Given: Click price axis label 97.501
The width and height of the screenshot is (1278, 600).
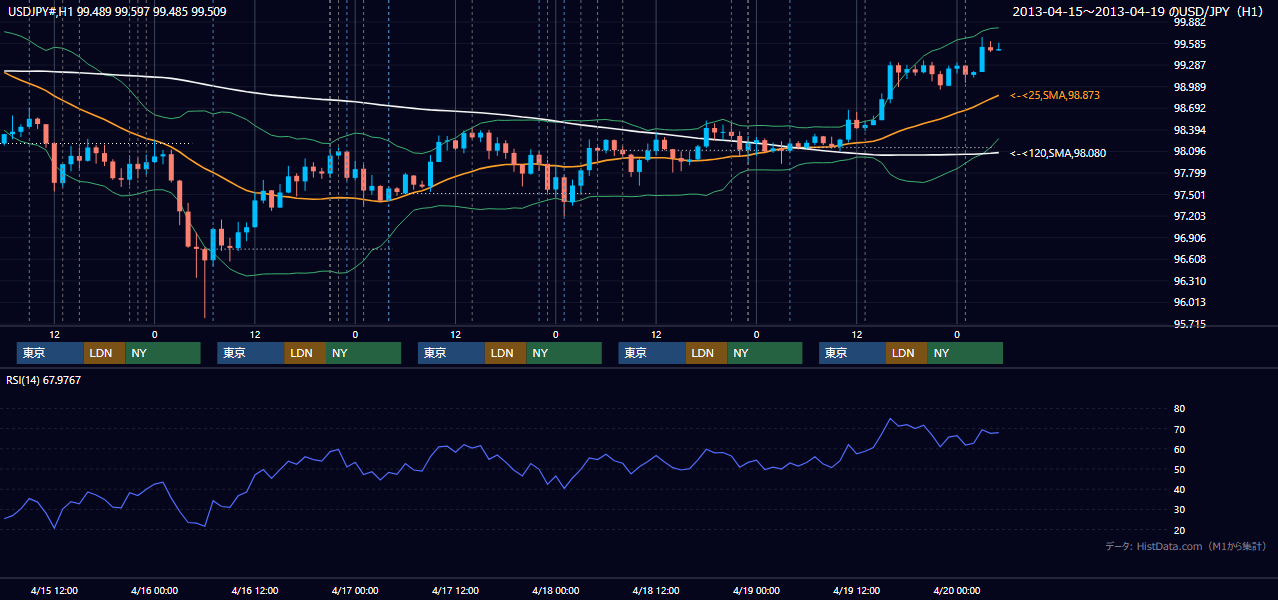Looking at the screenshot, I should [1189, 195].
